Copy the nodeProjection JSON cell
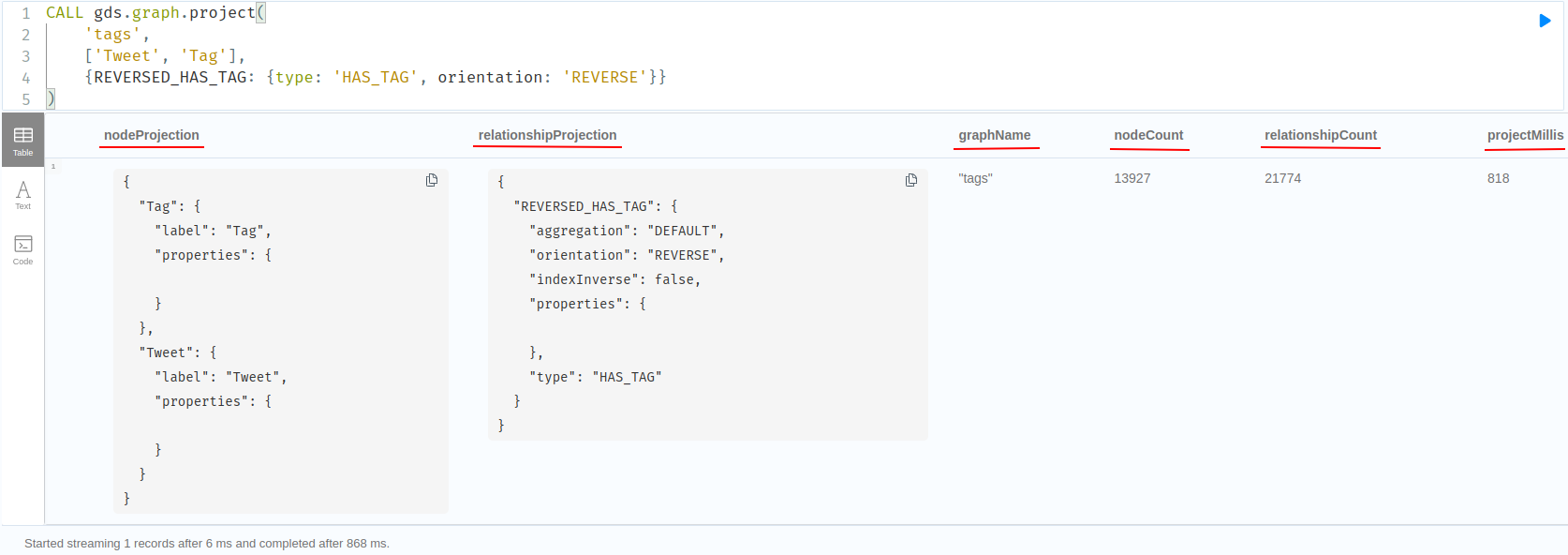 (432, 180)
